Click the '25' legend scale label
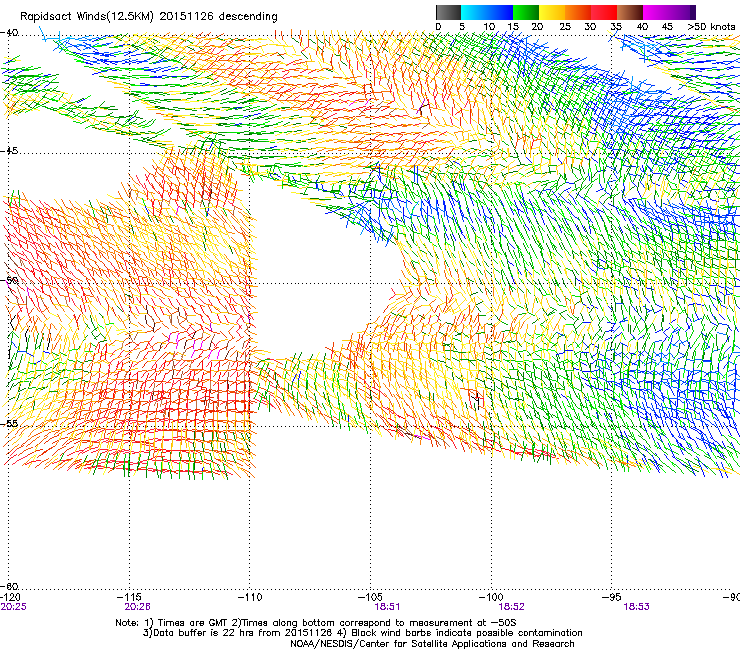This screenshot has width=740, height=650. (x=565, y=27)
